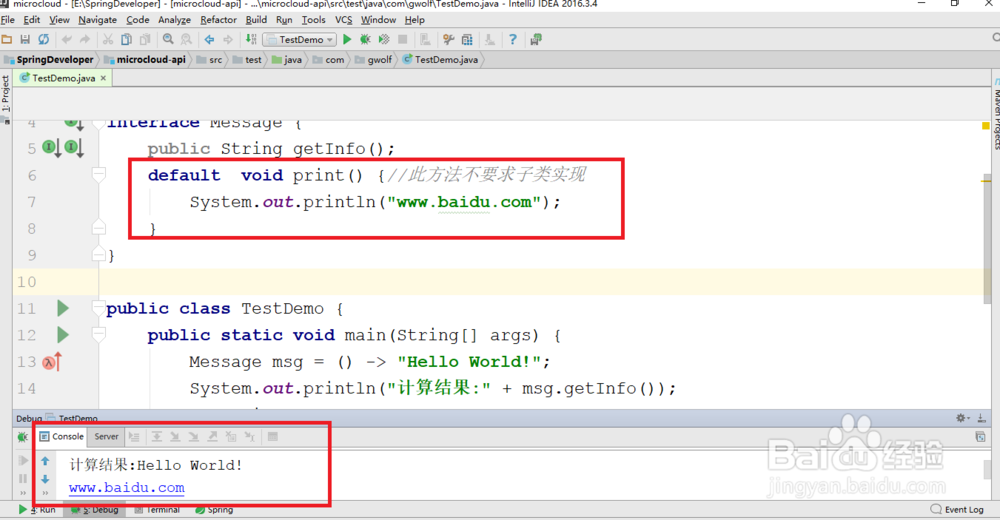The height and width of the screenshot is (520, 1000).
Task: Switch to the Console tab in Debug
Action: coord(61,436)
